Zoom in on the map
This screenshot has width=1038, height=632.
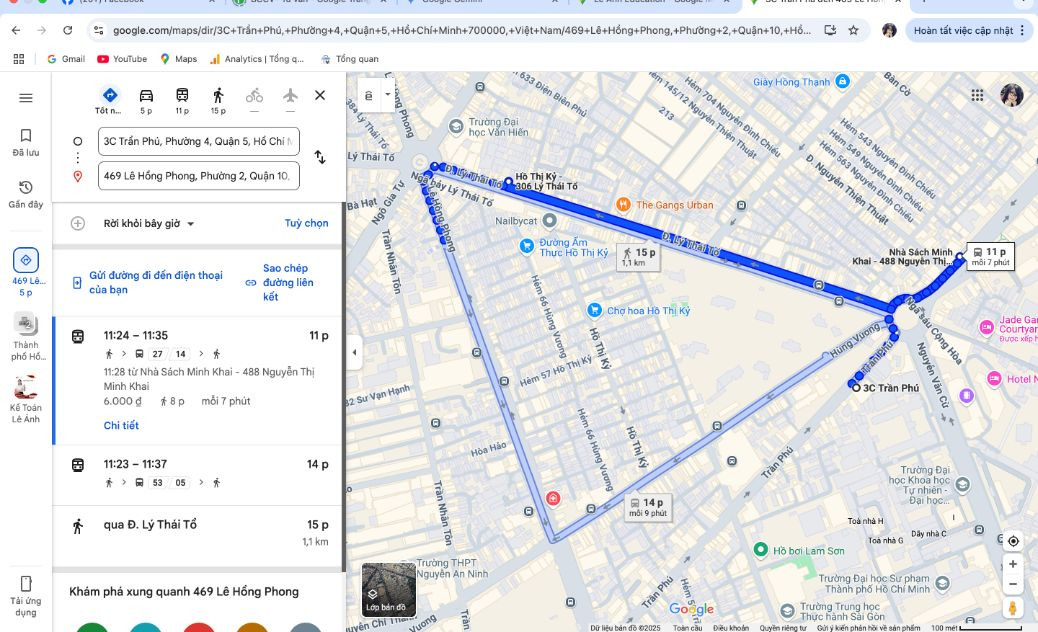click(x=1013, y=564)
